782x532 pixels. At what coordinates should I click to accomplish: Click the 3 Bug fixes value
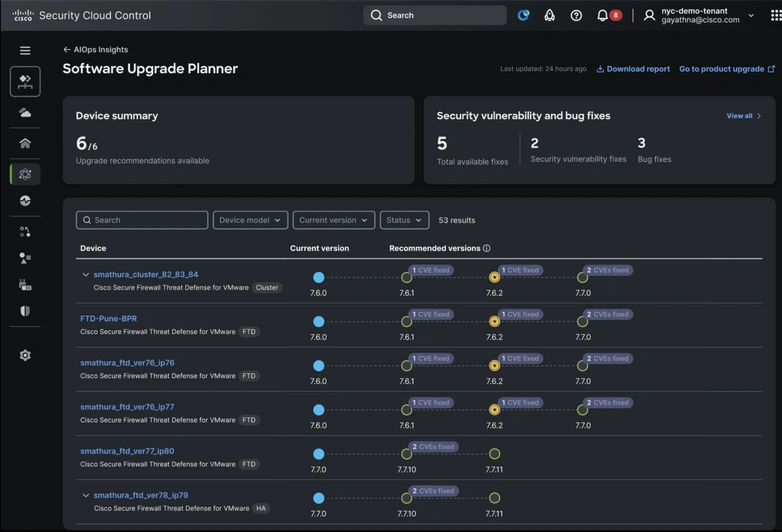click(x=641, y=144)
